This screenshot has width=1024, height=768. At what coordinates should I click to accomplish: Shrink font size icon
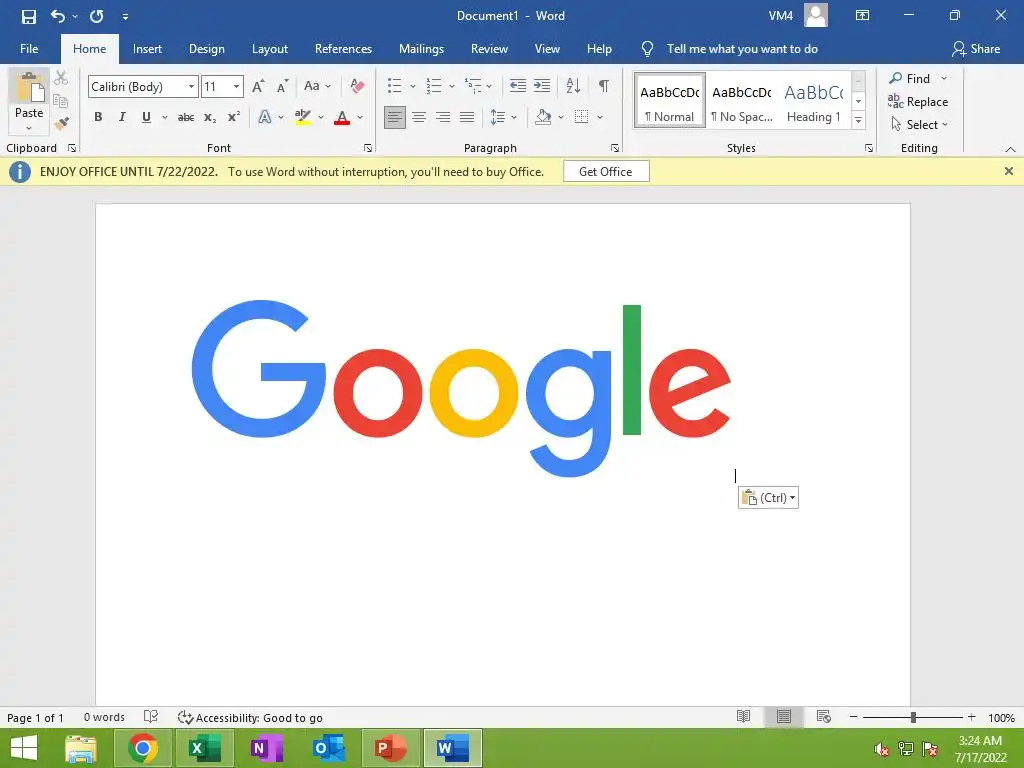point(282,86)
